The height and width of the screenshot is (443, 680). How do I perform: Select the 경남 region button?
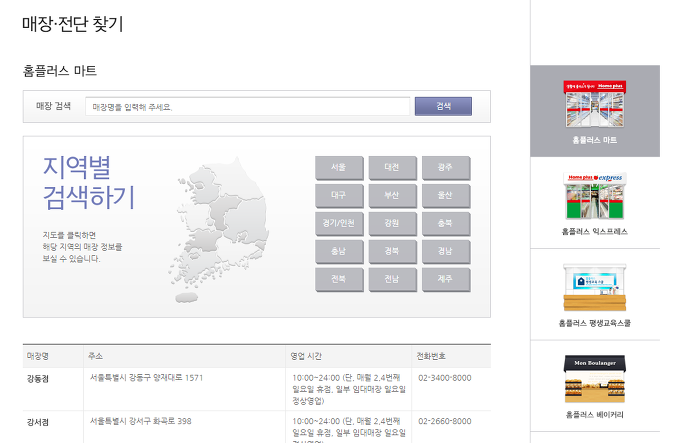click(x=446, y=252)
